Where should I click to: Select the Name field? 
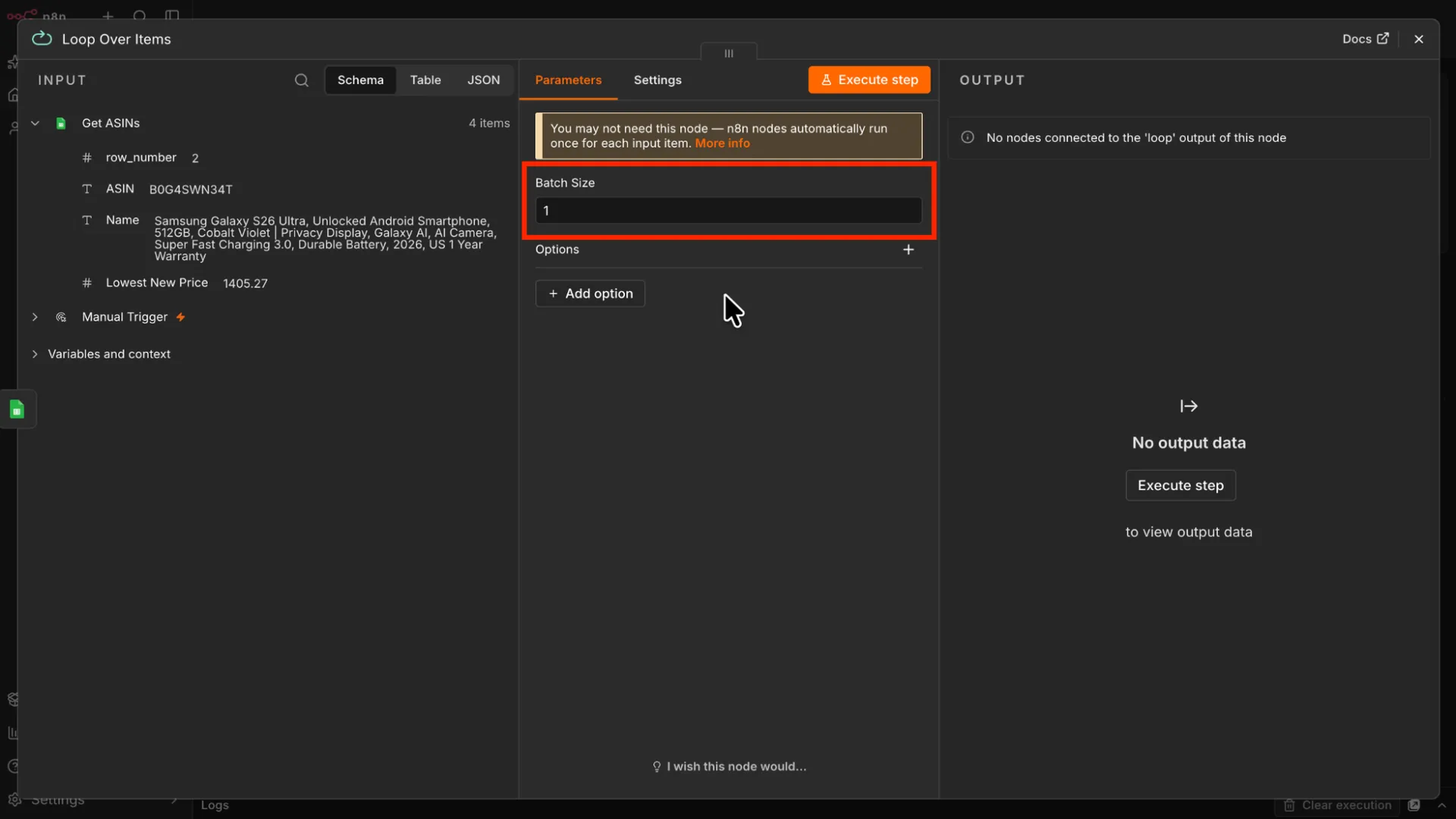(122, 220)
